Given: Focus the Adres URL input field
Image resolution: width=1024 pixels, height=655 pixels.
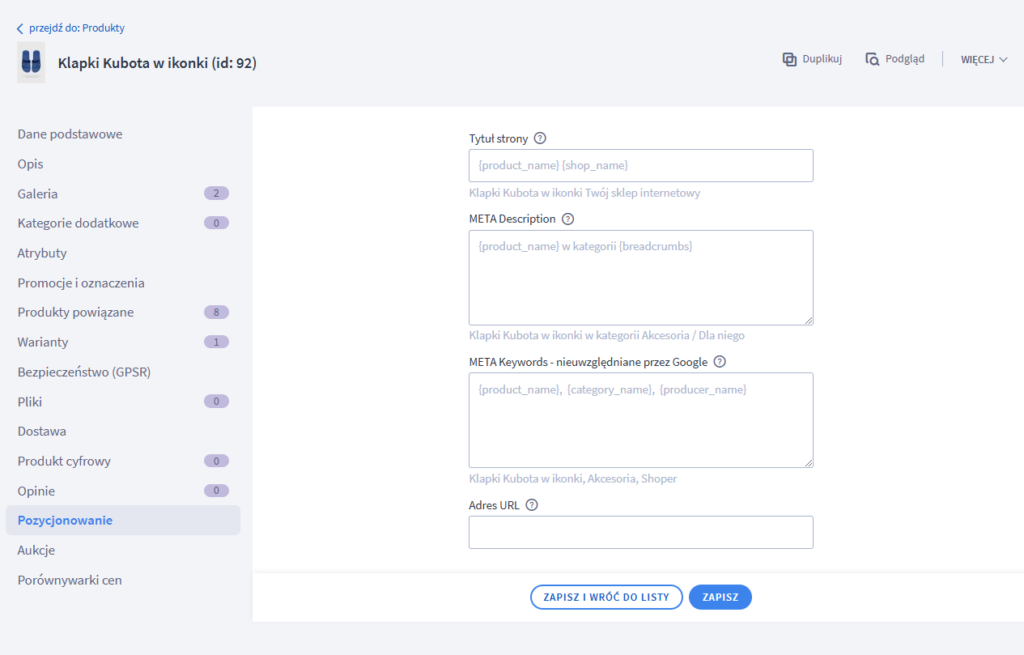Looking at the screenshot, I should point(641,532).
